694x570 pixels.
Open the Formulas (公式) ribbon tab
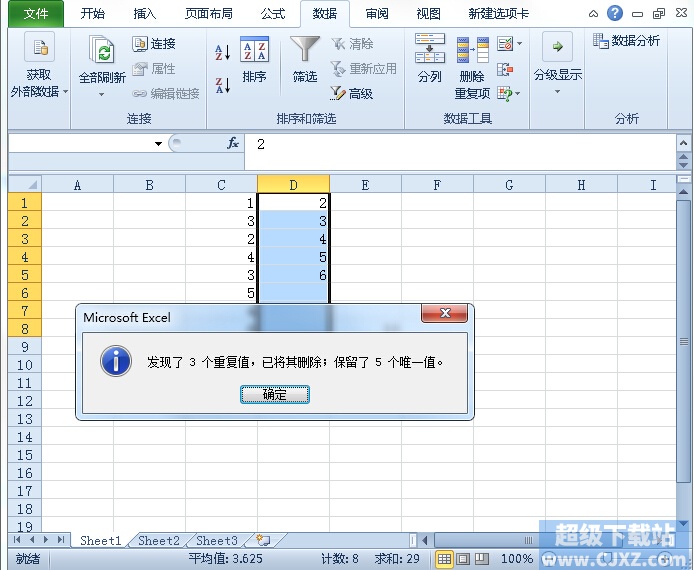(x=273, y=14)
